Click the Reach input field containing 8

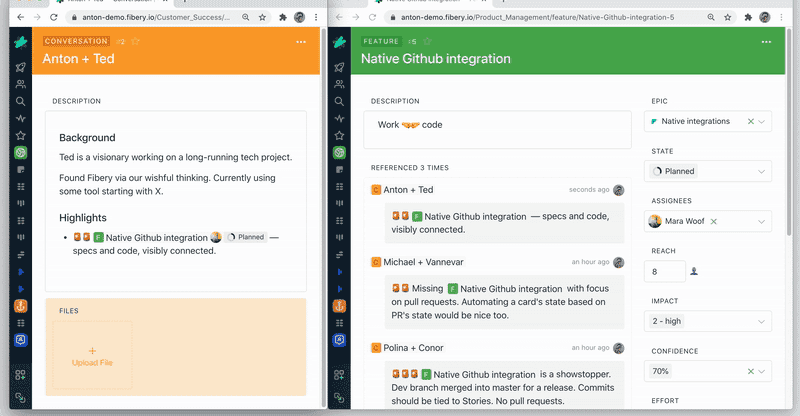click(667, 271)
